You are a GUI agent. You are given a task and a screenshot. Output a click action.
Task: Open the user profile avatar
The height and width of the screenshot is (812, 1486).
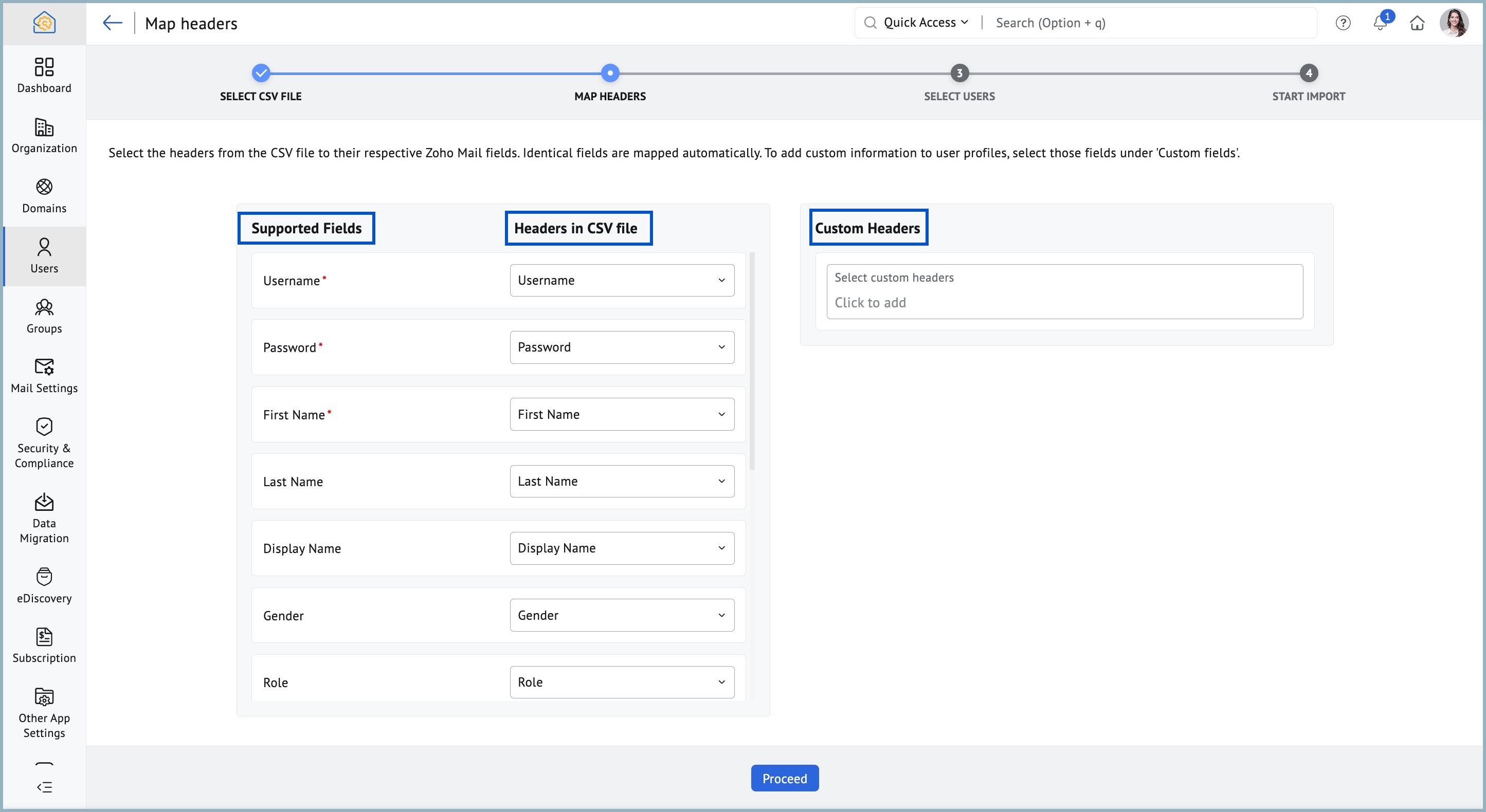click(x=1454, y=23)
